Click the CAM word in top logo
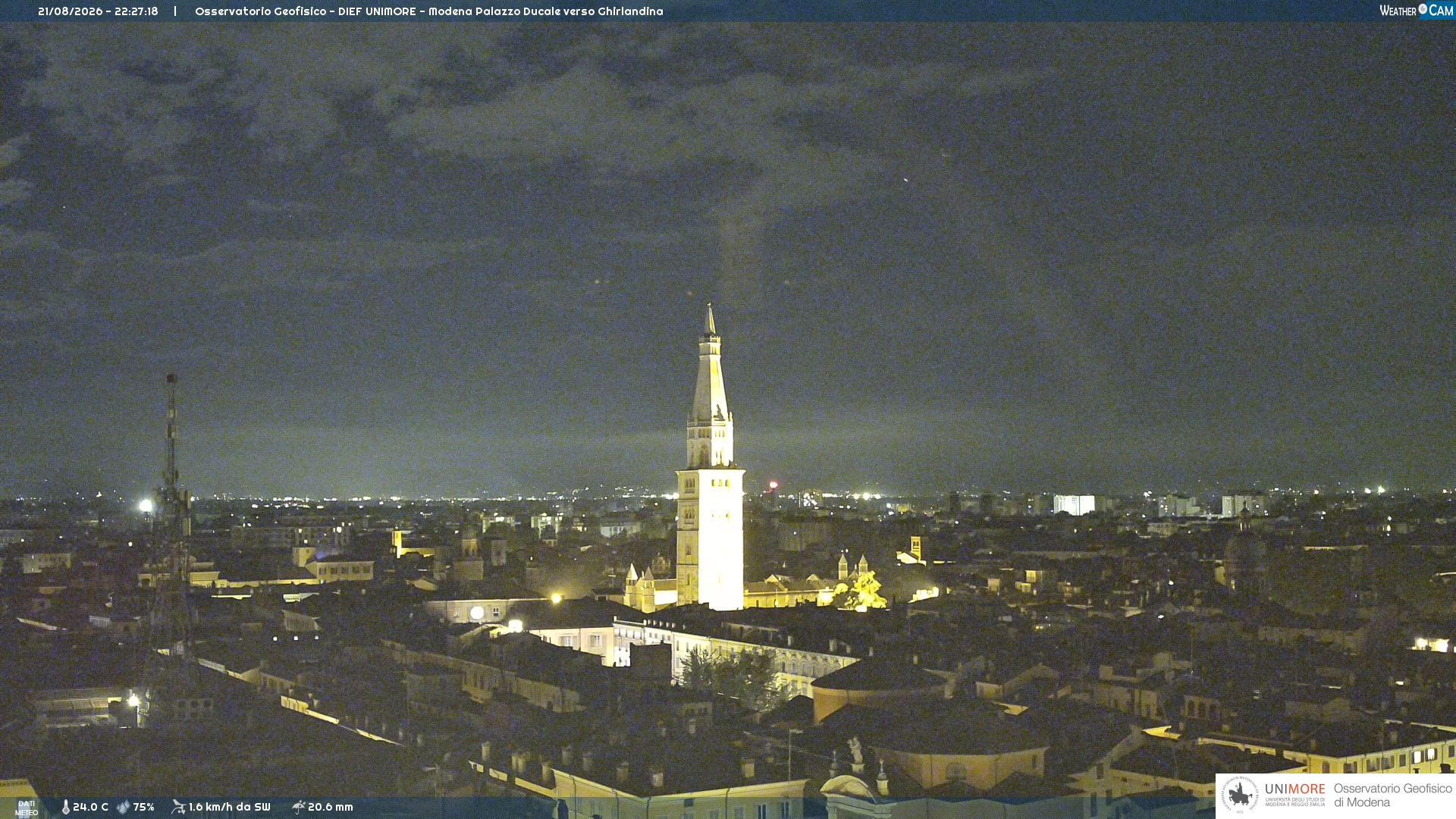The height and width of the screenshot is (819, 1456). click(1441, 11)
